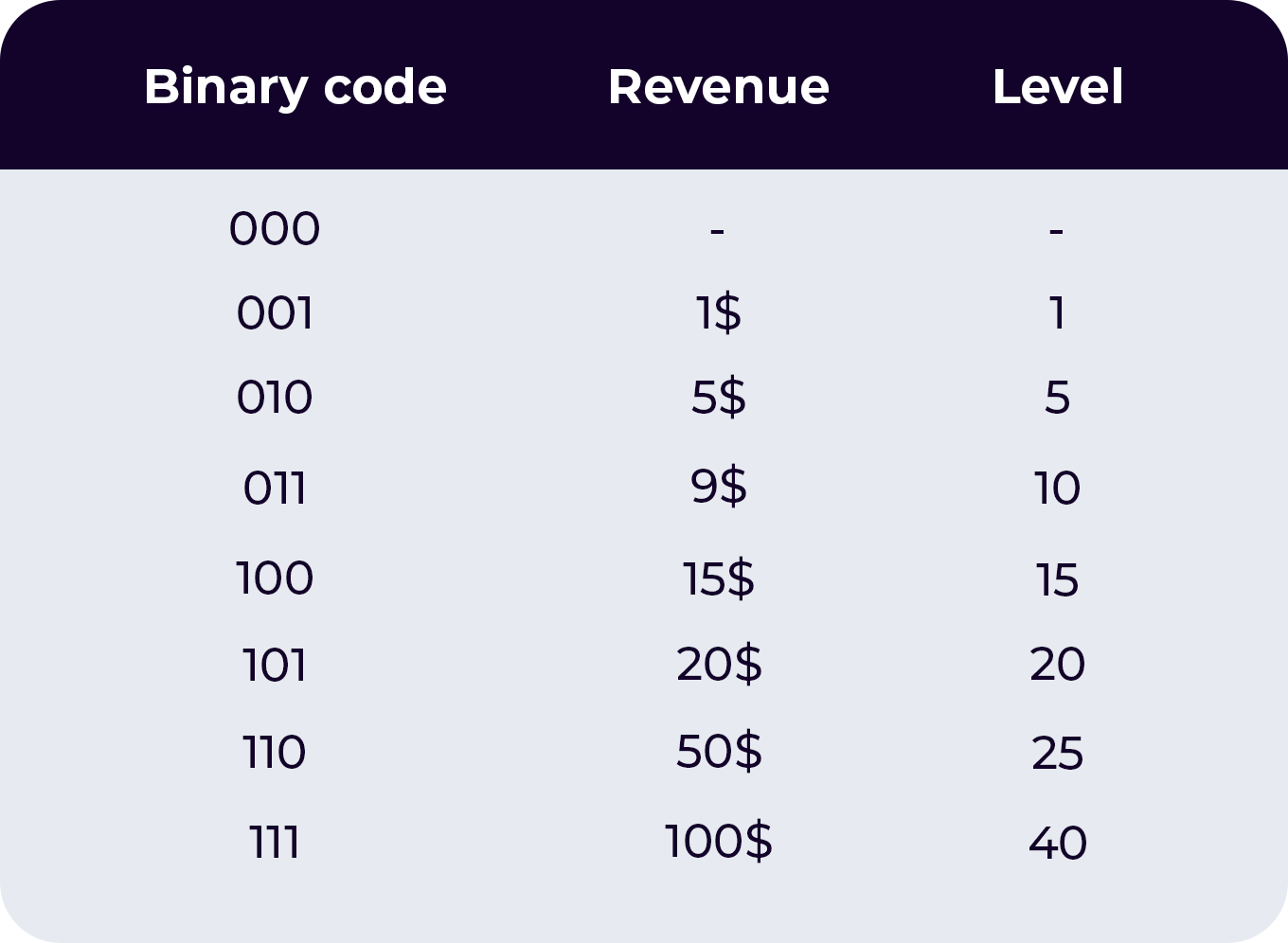Select binary code 111 cell

[x=275, y=843]
